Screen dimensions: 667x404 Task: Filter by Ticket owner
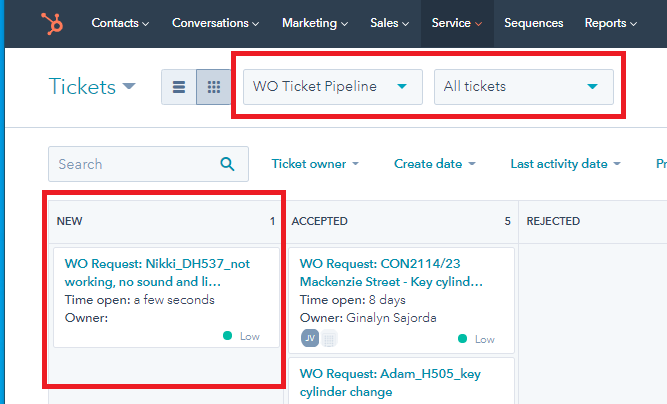pyautogui.click(x=315, y=164)
